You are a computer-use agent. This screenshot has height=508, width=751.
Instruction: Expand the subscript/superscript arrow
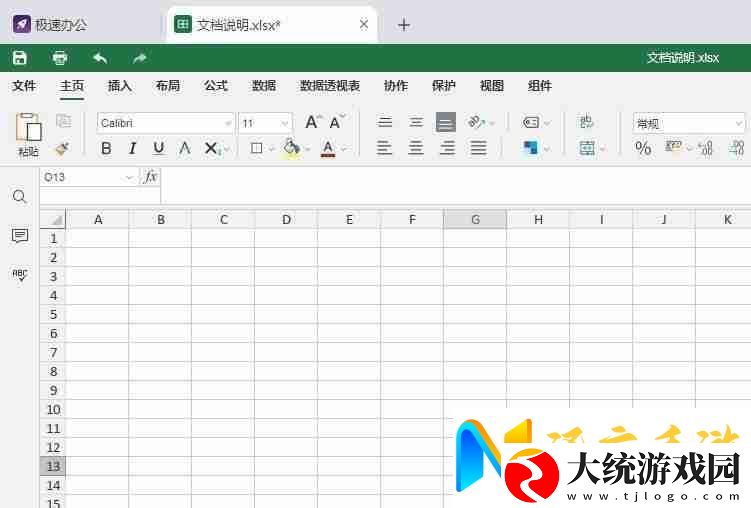tap(227, 149)
